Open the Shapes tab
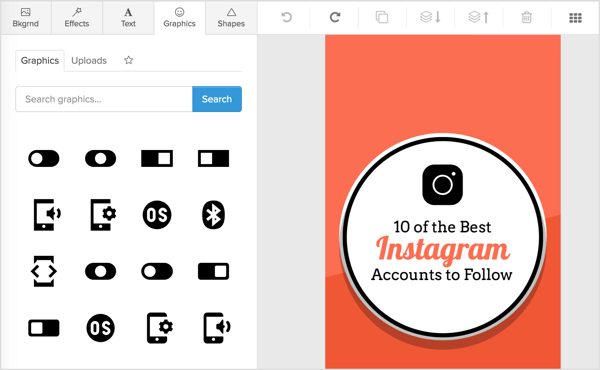Viewport: 600px width, 370px height. (x=231, y=18)
